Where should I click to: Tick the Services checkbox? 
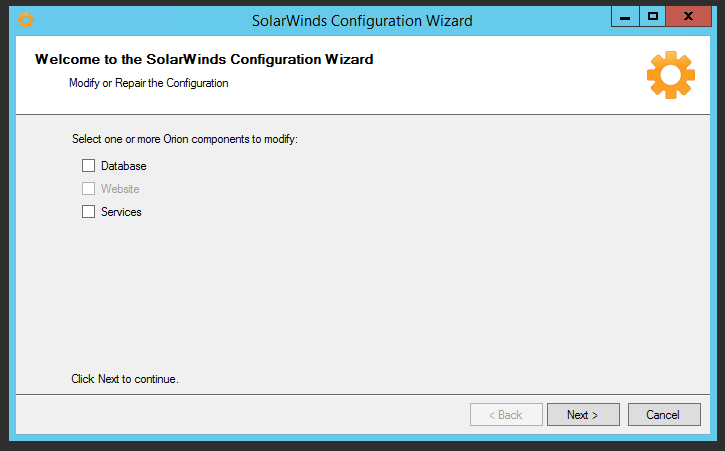[89, 212]
